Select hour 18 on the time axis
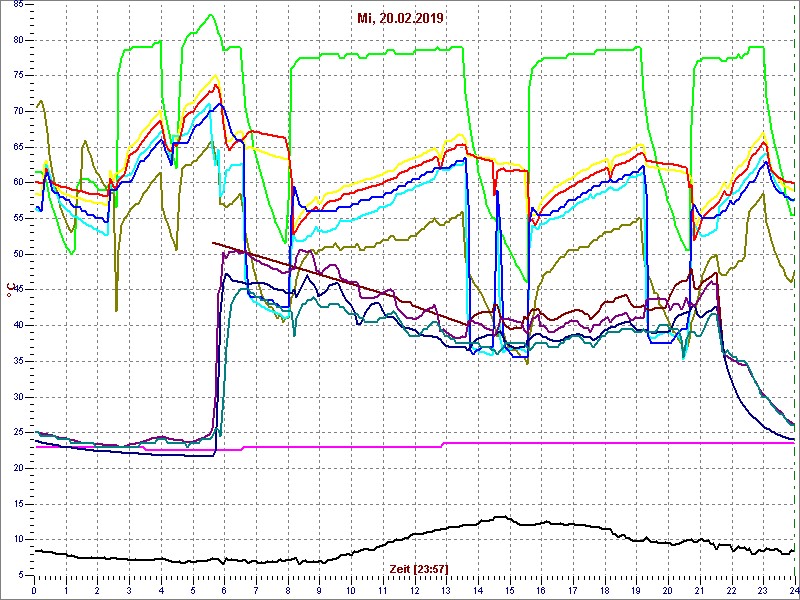Screen dimensions: 800x600 click(x=605, y=590)
